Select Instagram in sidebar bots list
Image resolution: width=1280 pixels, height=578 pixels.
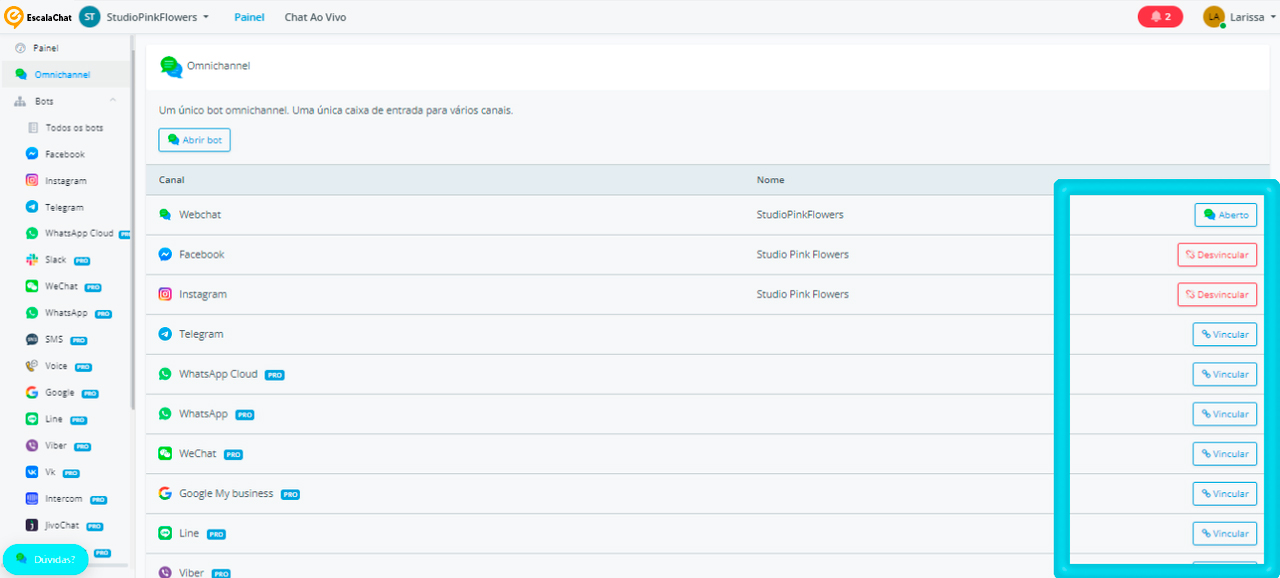pyautogui.click(x=65, y=181)
